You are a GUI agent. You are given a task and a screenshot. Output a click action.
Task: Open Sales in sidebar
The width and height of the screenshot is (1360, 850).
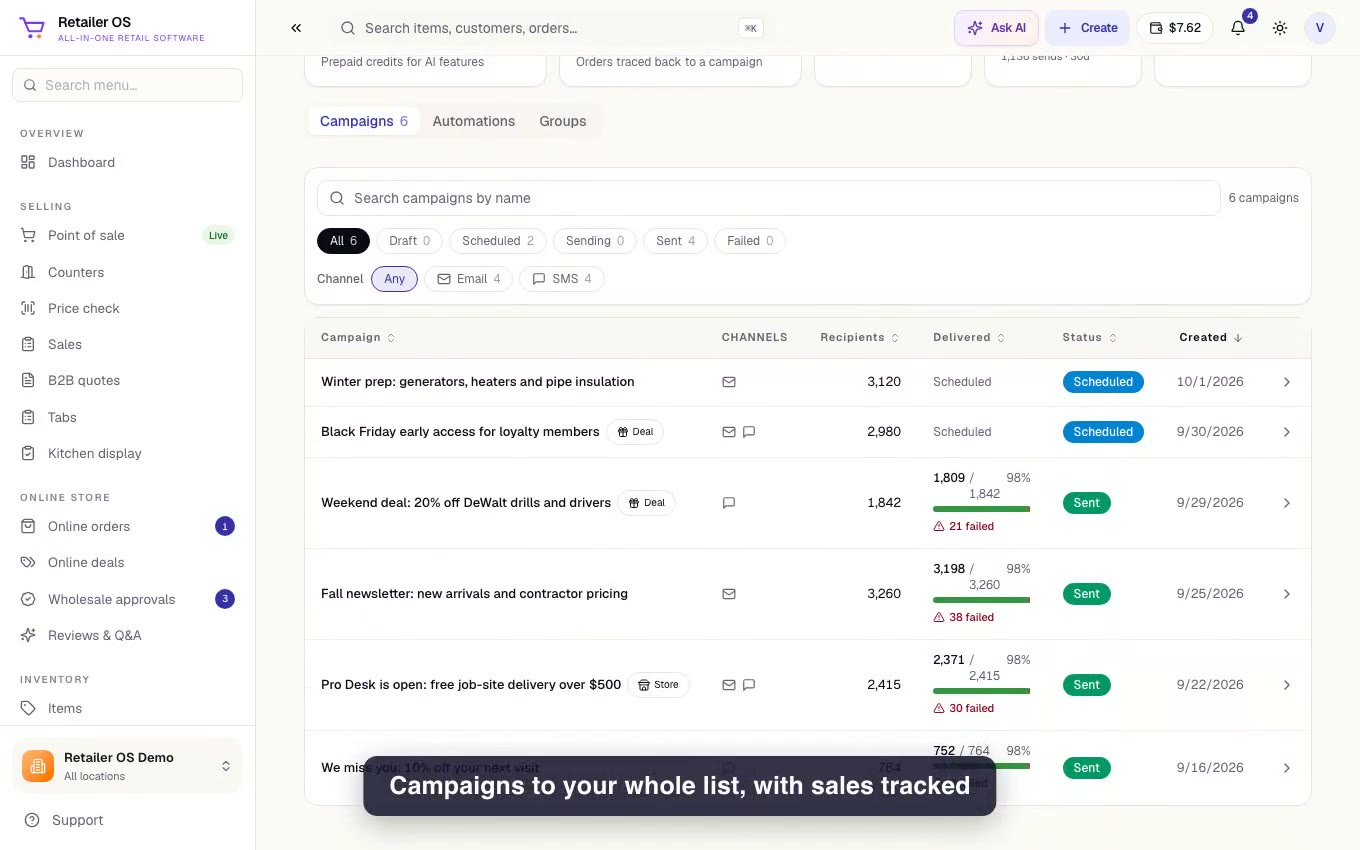[127, 344]
